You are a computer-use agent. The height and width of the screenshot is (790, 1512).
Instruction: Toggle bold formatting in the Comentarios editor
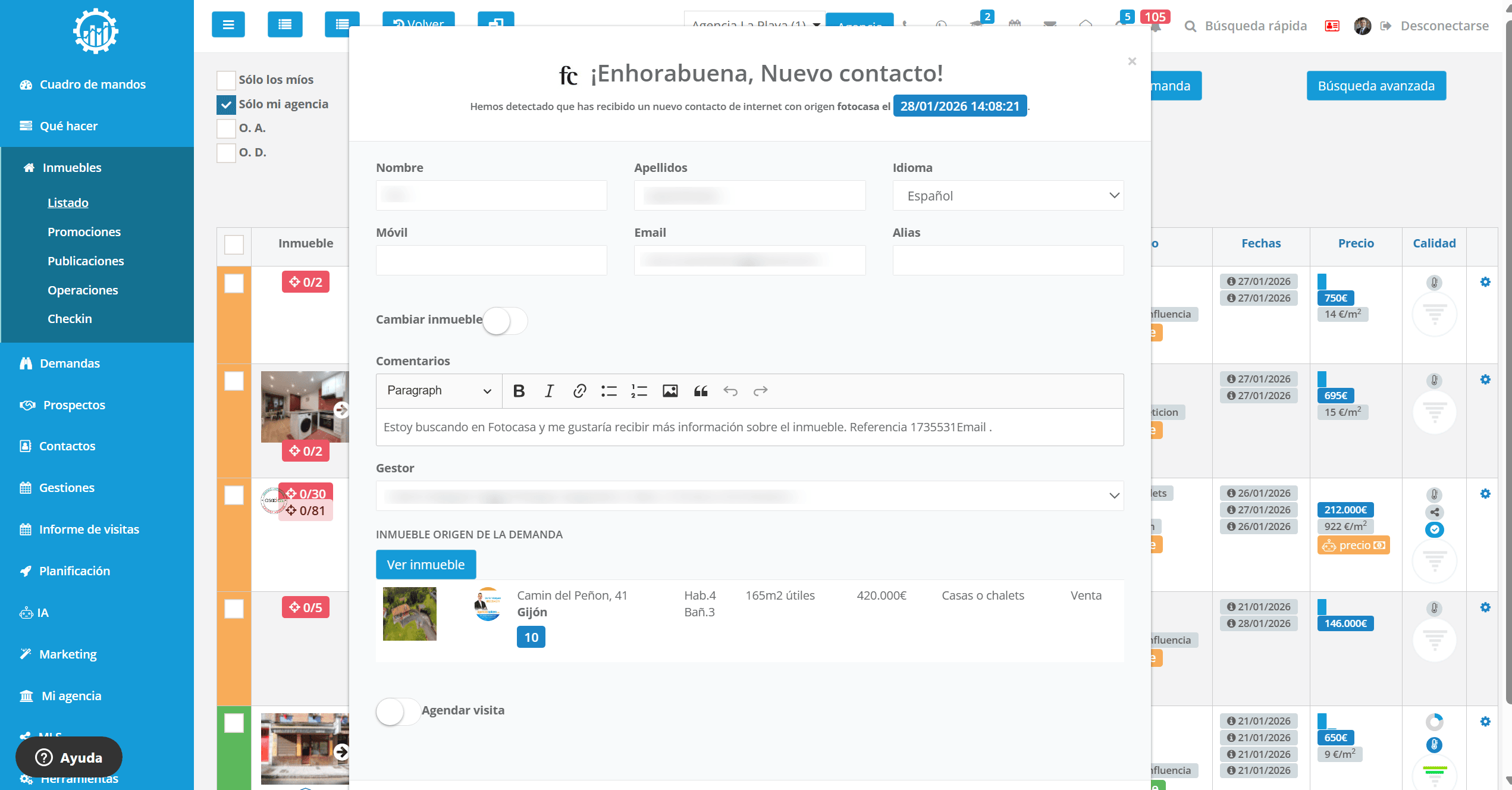(x=519, y=391)
